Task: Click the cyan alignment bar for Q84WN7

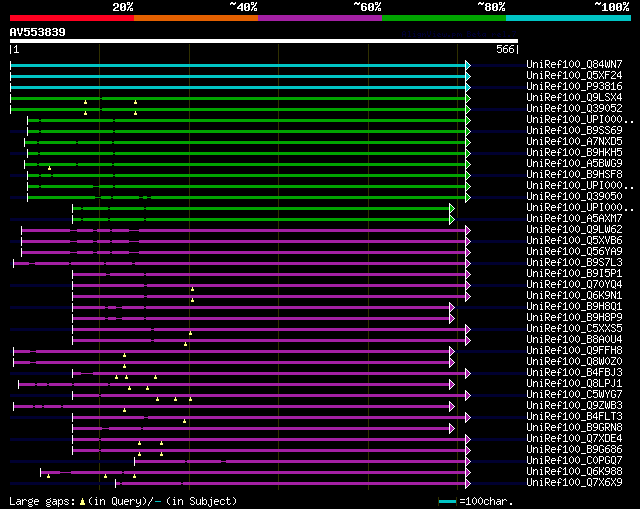Action: (x=240, y=65)
